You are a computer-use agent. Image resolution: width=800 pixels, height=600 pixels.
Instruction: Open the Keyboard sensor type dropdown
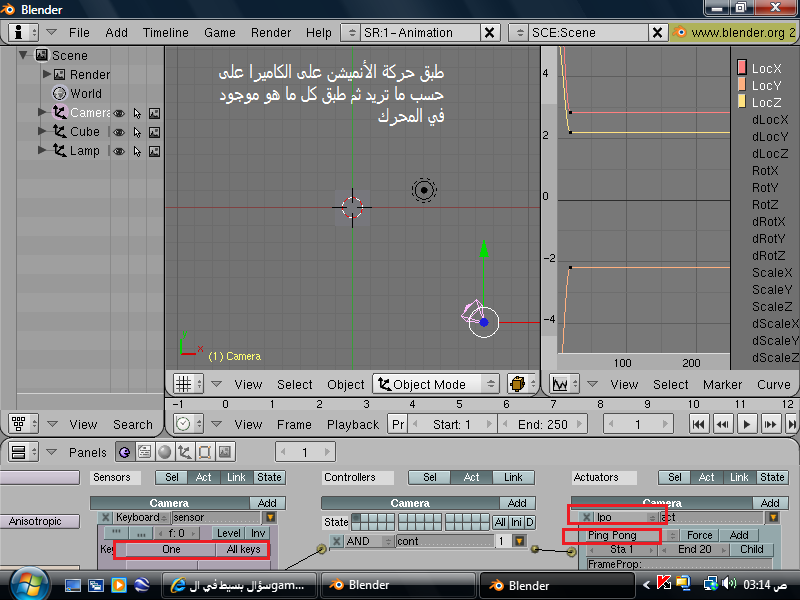click(x=141, y=517)
